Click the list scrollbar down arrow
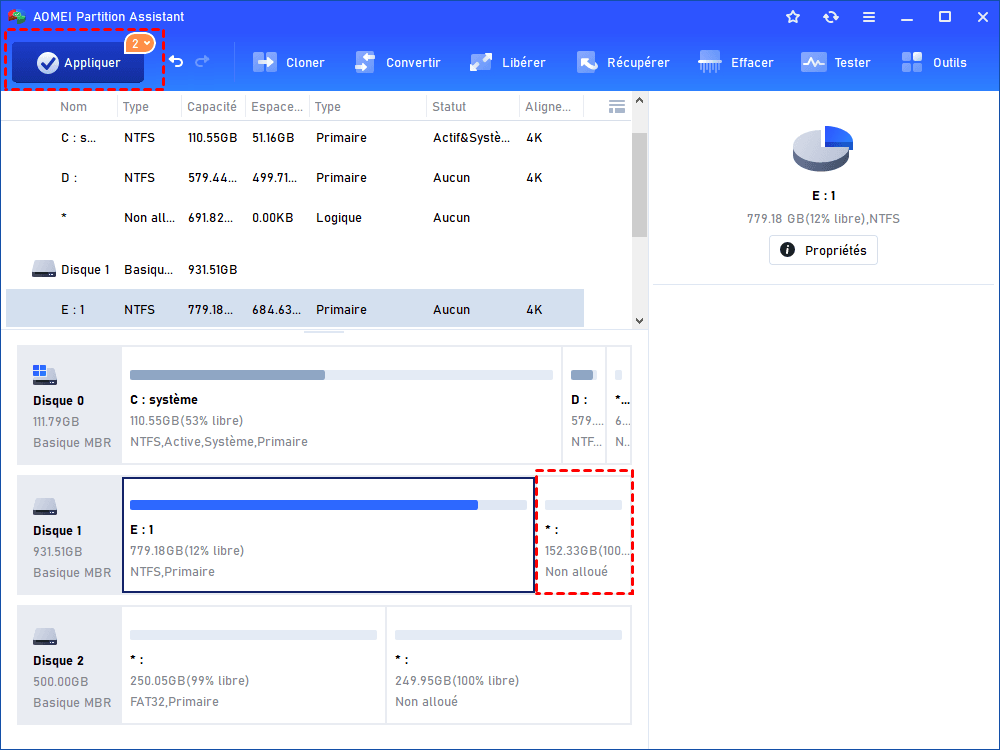1000x750 pixels. pos(640,321)
